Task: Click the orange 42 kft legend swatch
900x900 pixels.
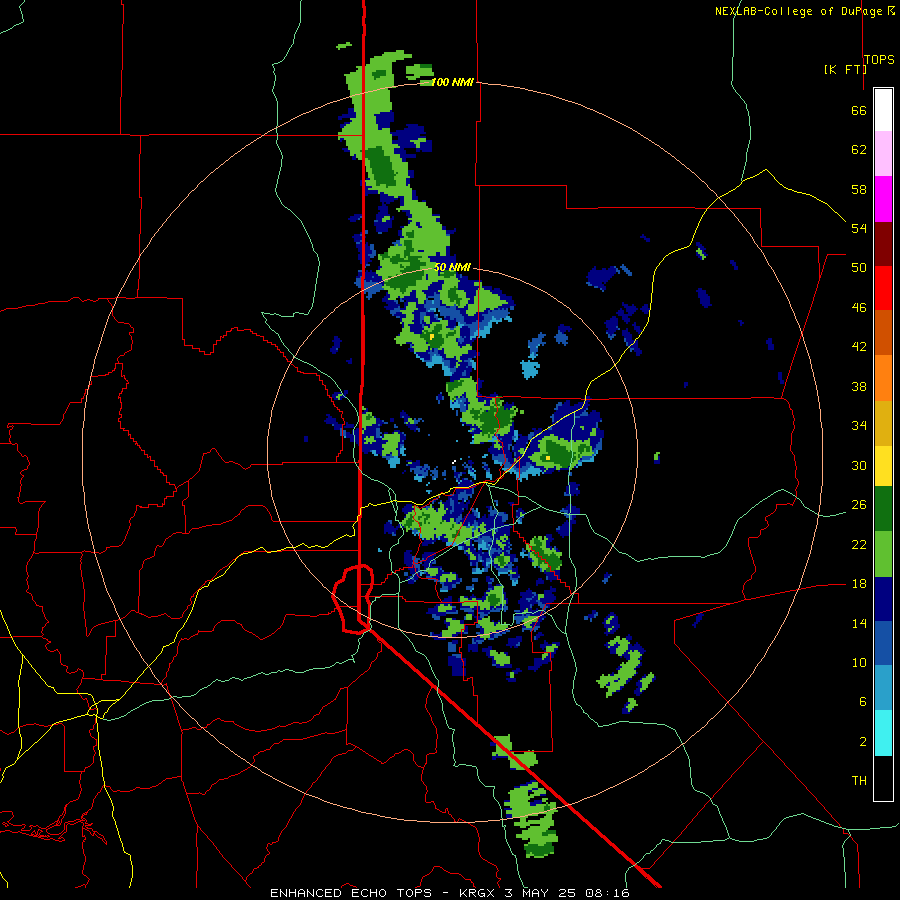Action: (883, 378)
